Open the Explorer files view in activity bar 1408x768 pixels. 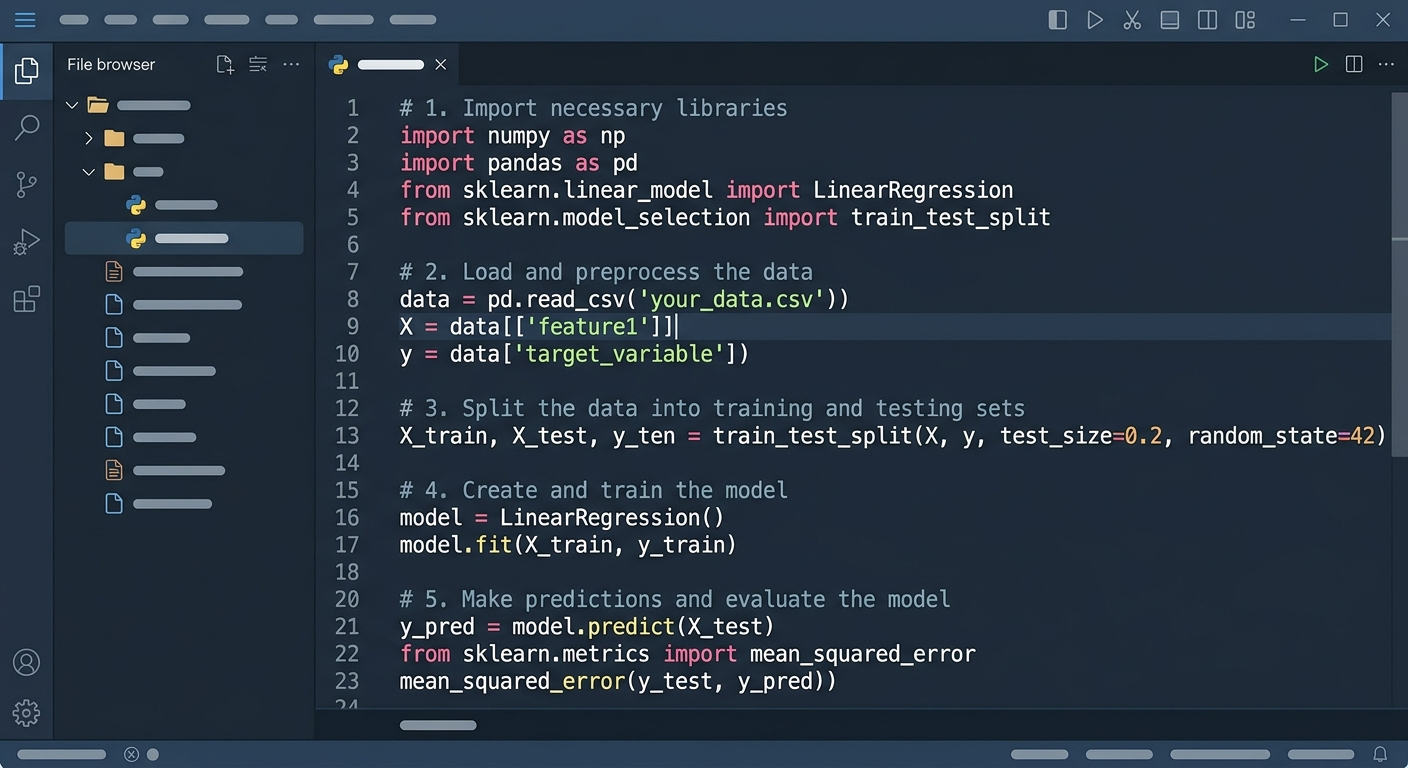coord(27,70)
